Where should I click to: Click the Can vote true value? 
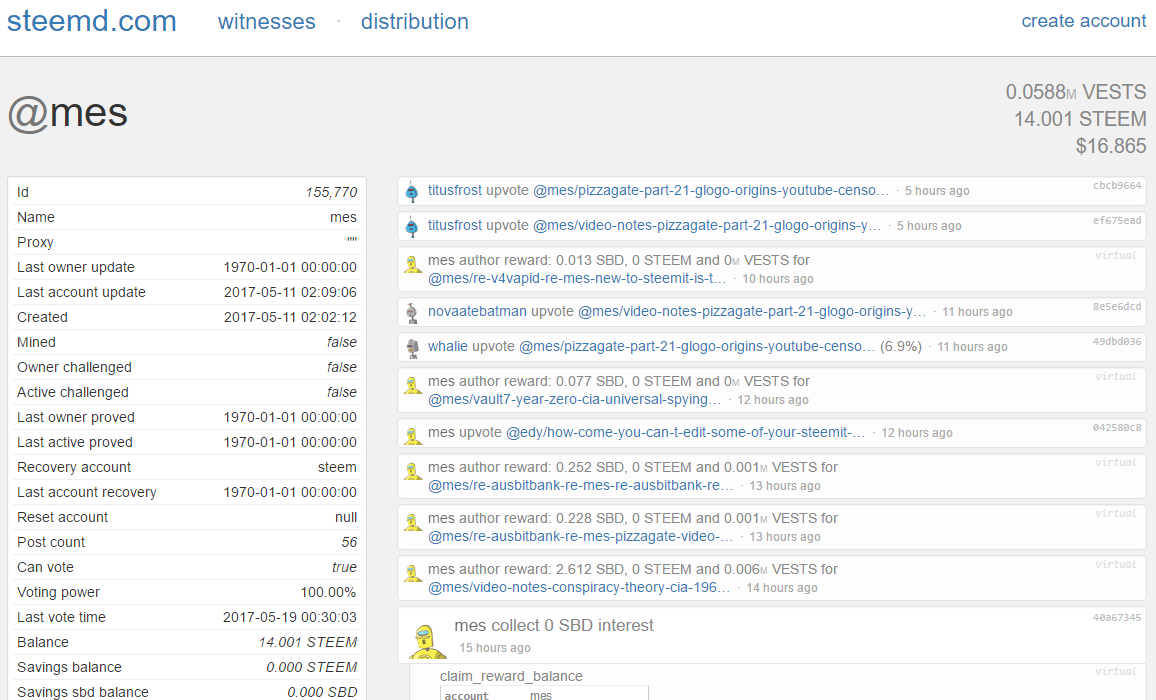click(344, 567)
